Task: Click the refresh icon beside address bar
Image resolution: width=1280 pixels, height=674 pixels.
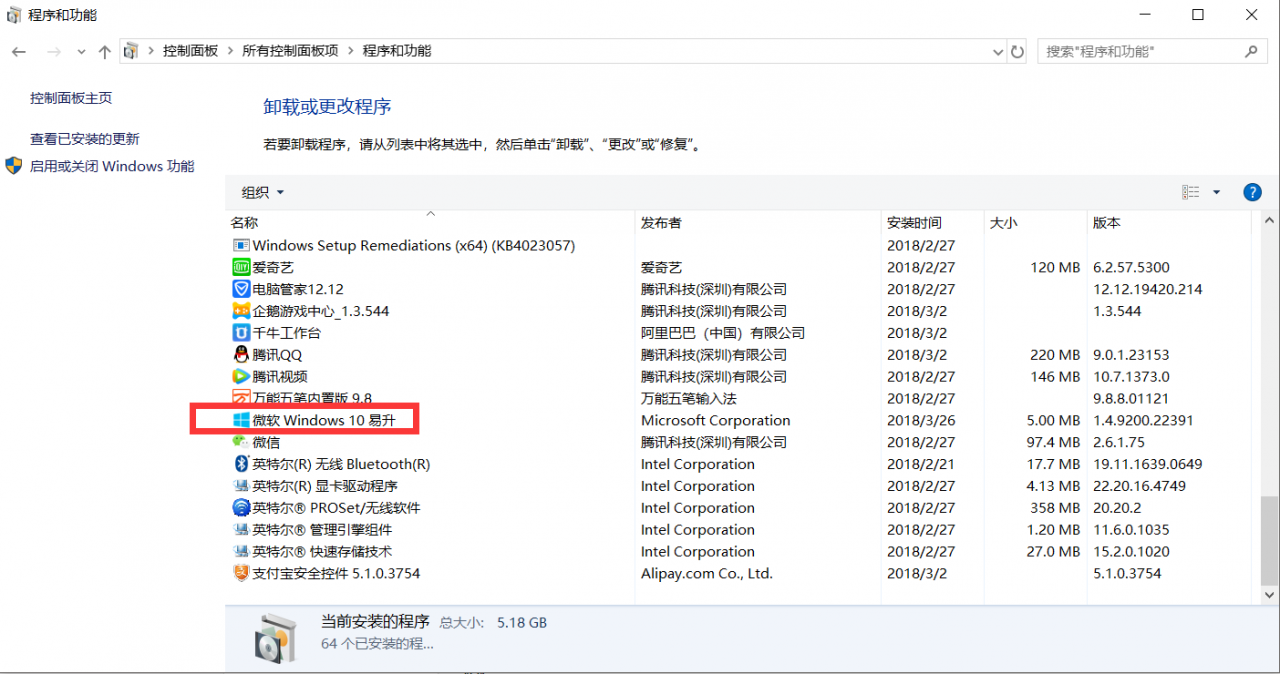Action: click(1018, 51)
